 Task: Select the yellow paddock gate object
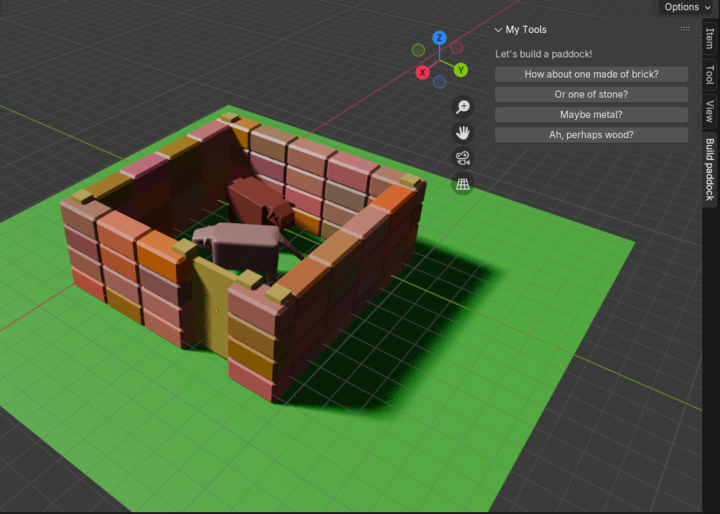point(211,305)
